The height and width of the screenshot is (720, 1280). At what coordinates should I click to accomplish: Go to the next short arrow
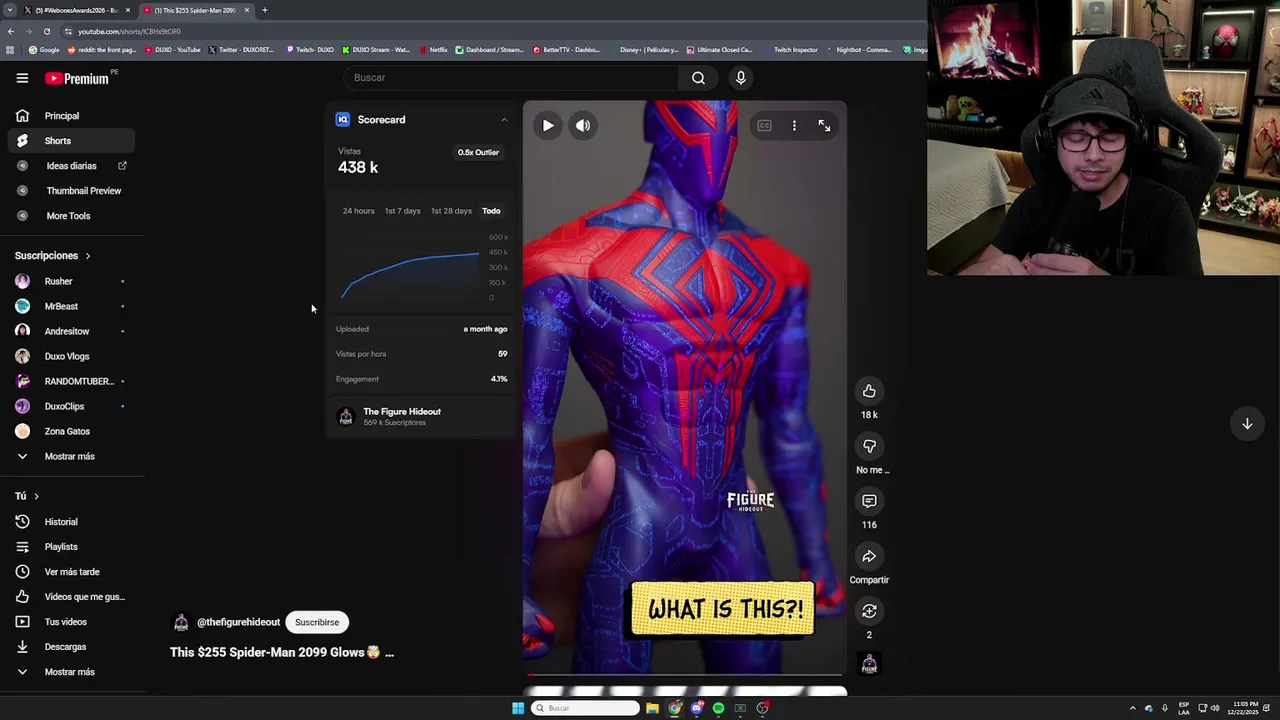[1247, 424]
